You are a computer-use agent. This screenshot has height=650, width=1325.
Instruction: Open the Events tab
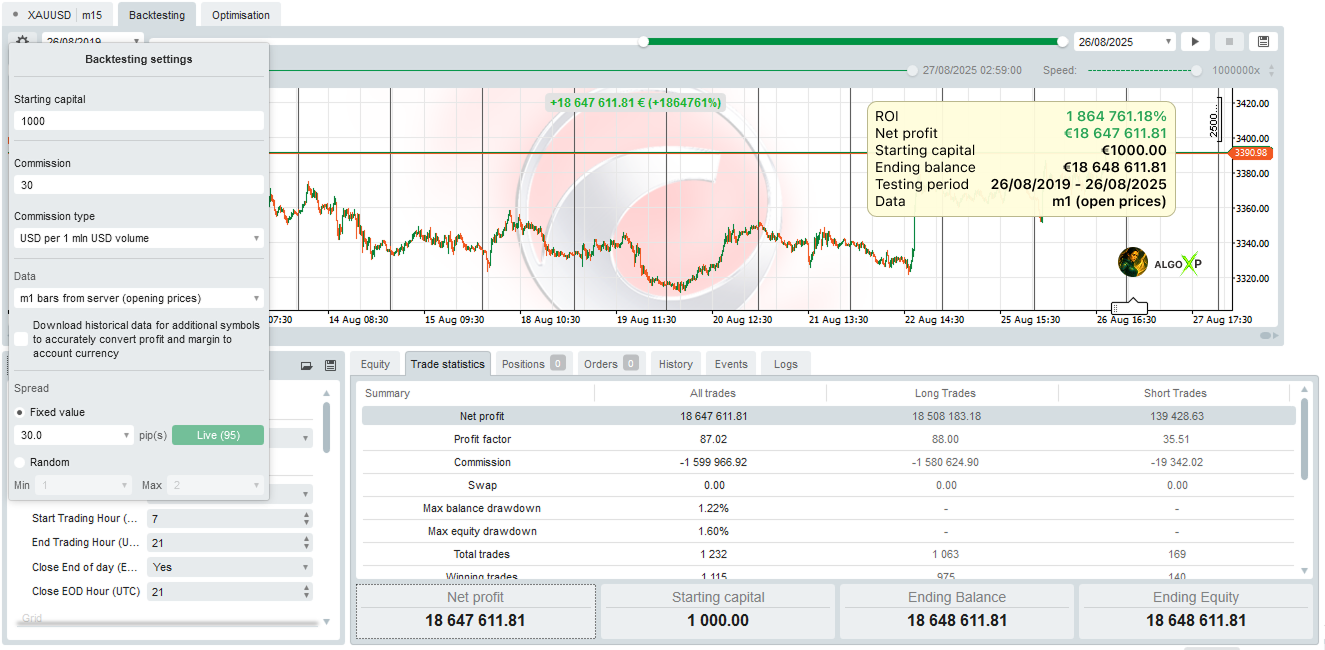[x=731, y=364]
